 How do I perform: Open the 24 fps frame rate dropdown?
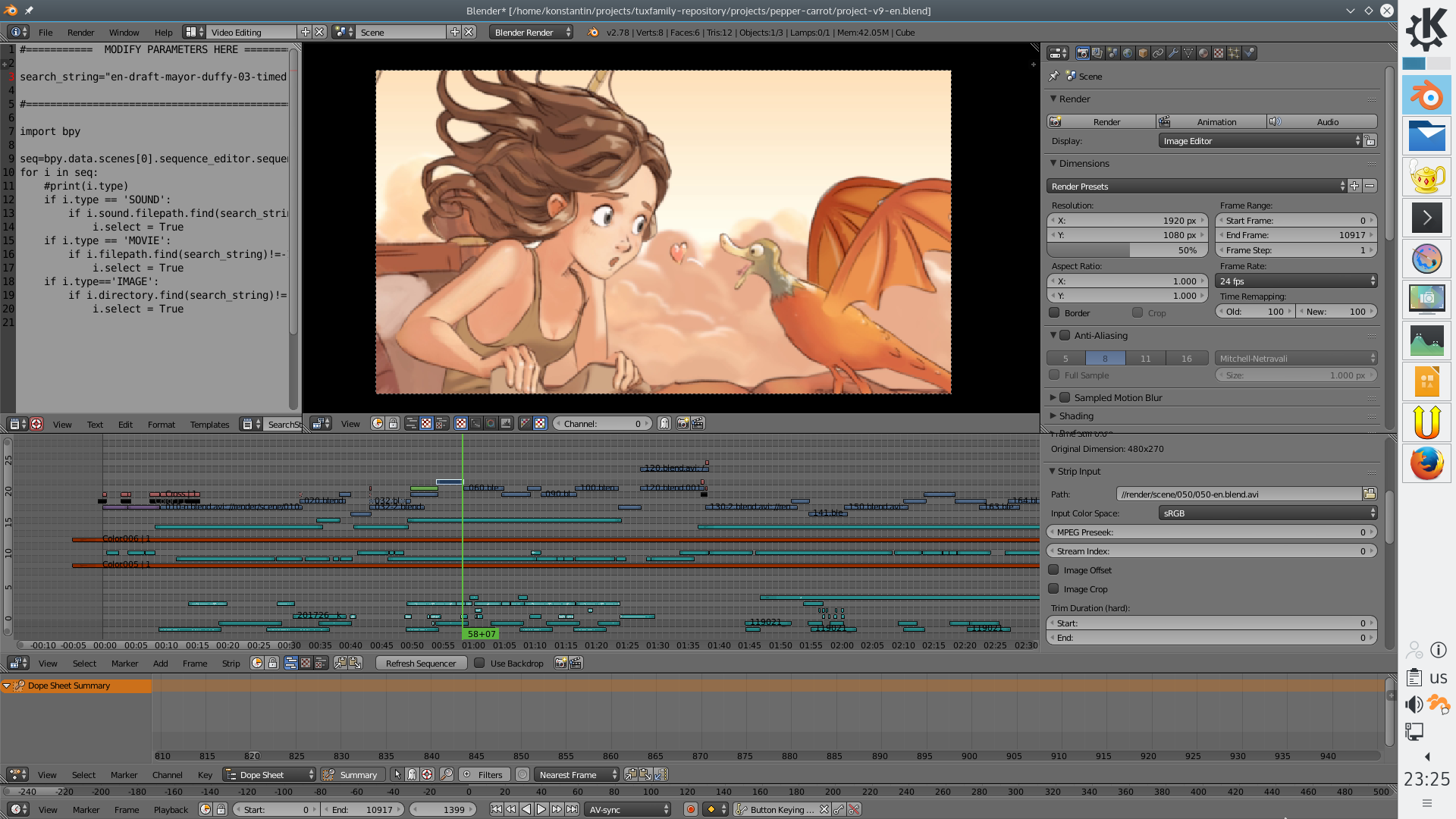coord(1296,281)
